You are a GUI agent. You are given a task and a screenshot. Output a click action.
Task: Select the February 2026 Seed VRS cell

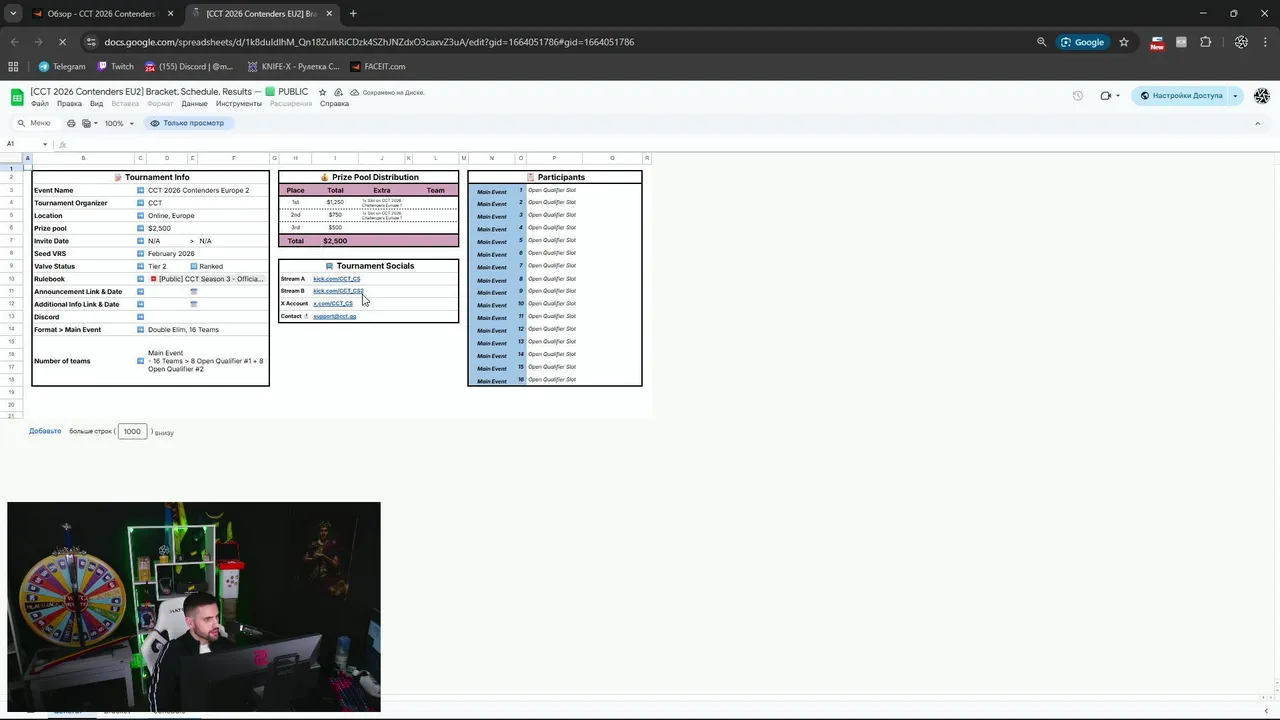click(x=208, y=254)
